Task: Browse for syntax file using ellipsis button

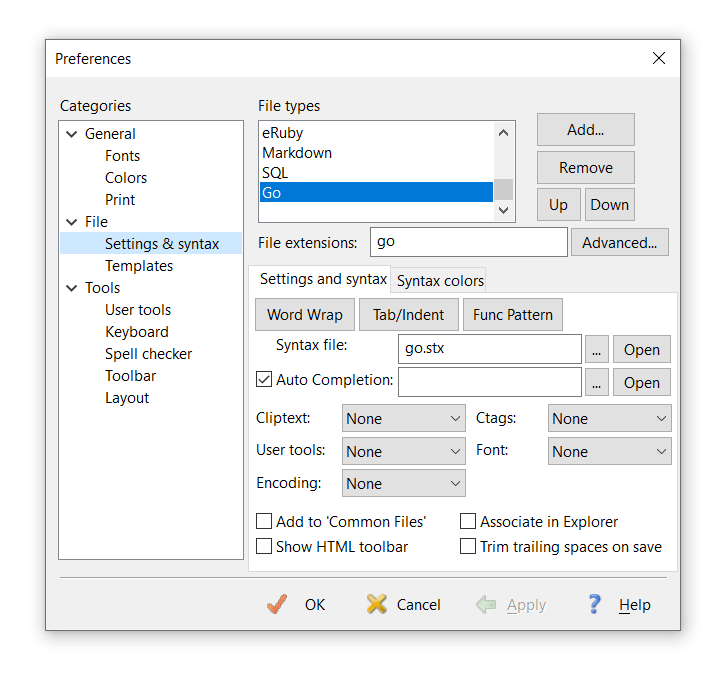Action: [596, 349]
